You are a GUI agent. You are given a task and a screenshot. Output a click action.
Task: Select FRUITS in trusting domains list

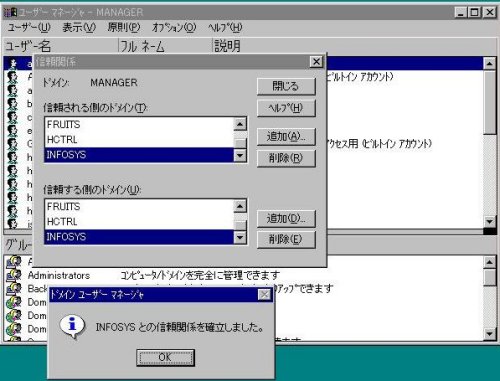click(x=139, y=207)
